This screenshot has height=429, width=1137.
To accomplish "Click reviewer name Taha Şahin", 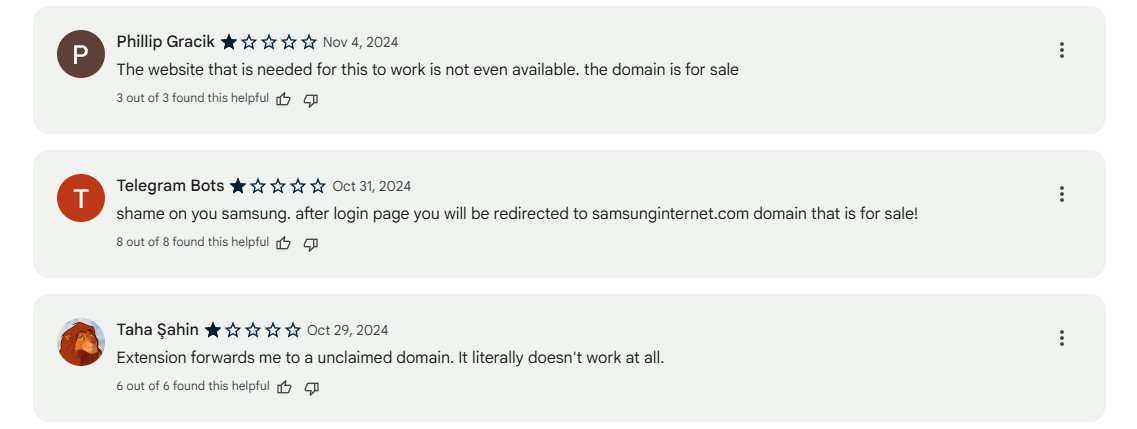I will tap(157, 330).
